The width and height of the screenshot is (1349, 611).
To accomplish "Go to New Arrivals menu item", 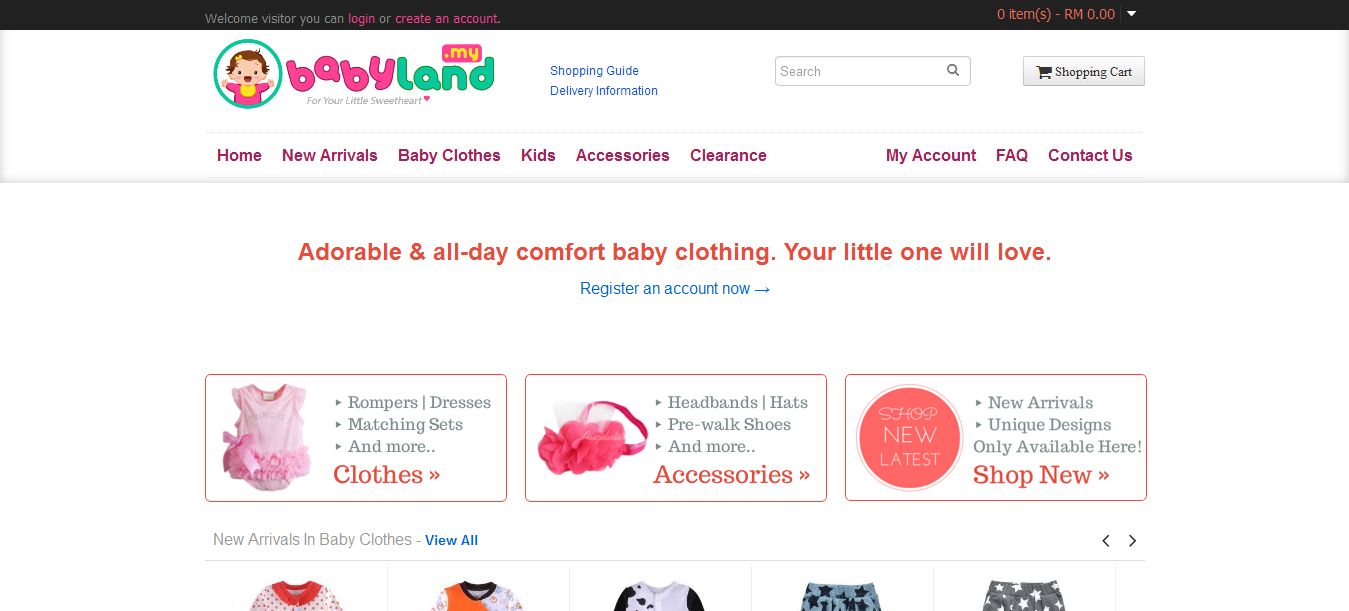I will coord(330,155).
